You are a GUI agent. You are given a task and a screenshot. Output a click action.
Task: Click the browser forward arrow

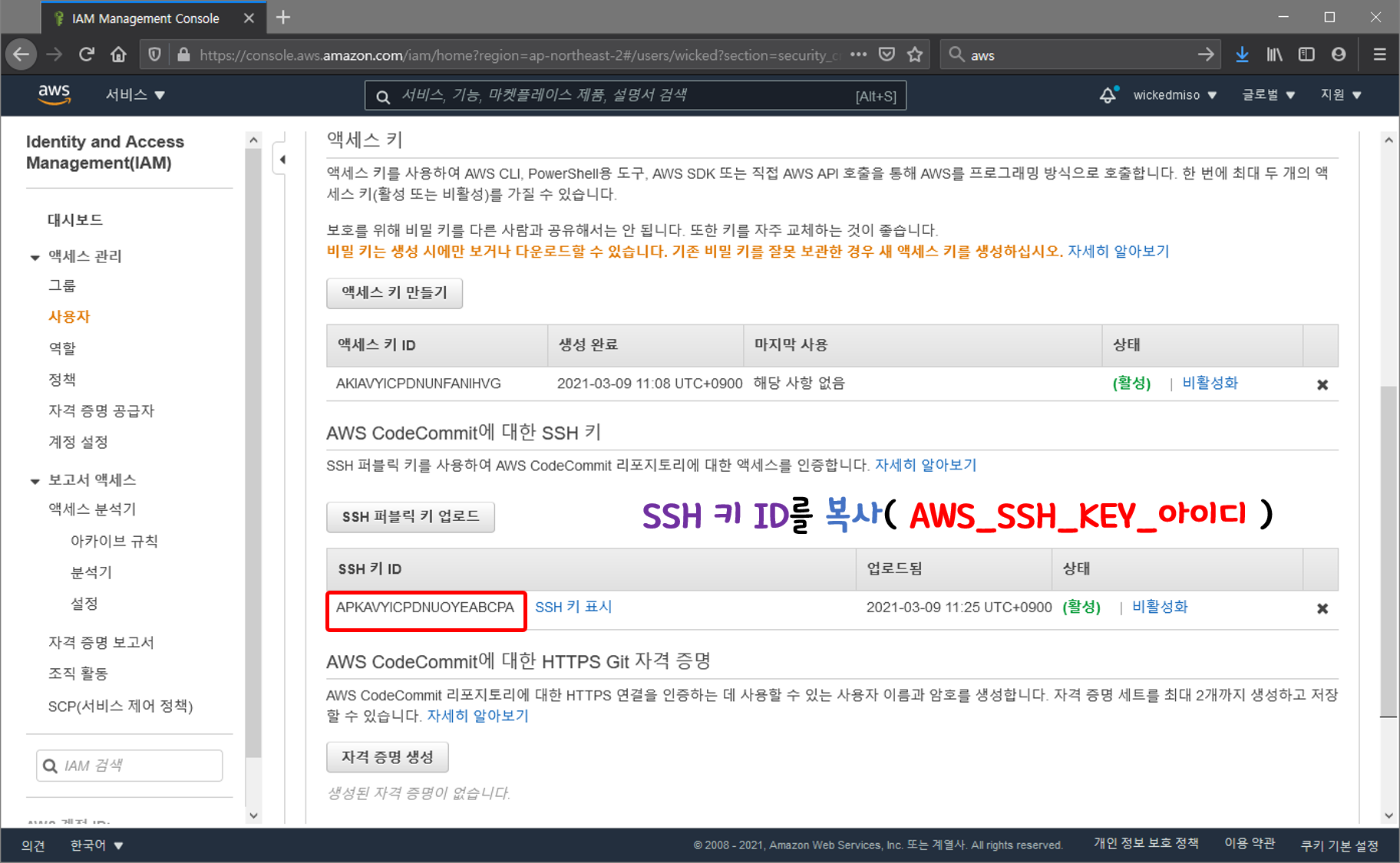click(54, 54)
